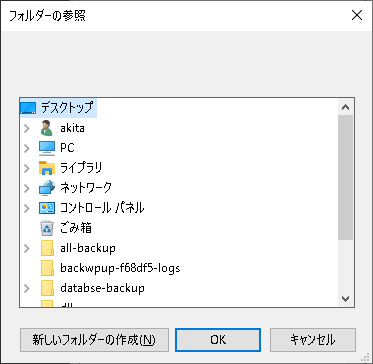This screenshot has width=373, height=364.
Task: Confirm with the OK button
Action: point(218,340)
